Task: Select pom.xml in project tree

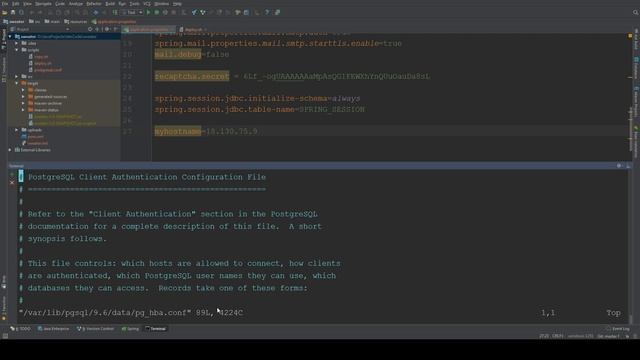Action: (33, 136)
